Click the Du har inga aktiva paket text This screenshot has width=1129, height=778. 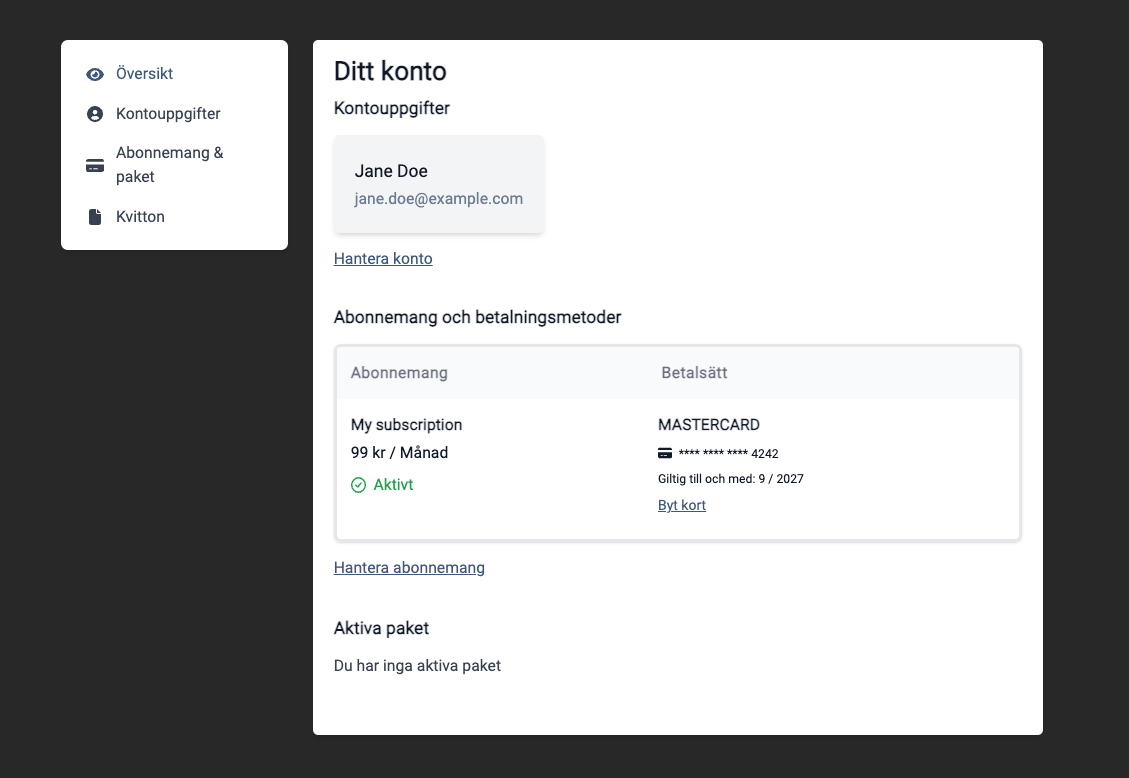pos(418,666)
